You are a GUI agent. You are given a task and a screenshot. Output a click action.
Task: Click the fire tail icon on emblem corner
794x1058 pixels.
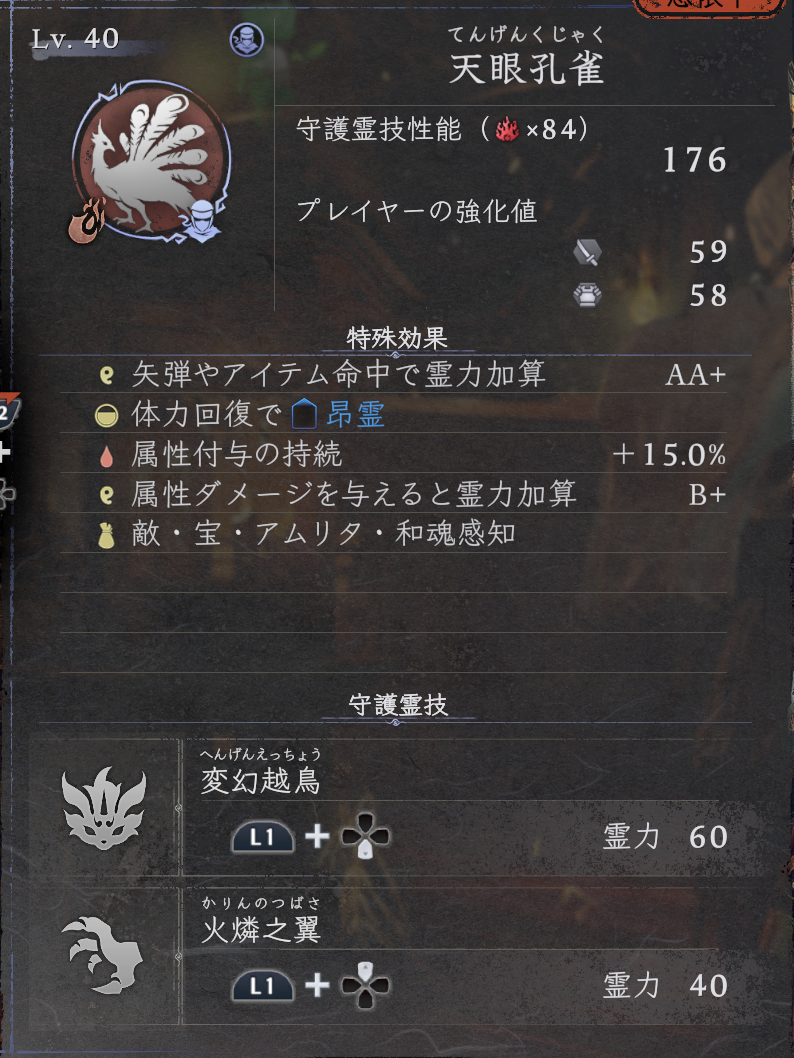coord(86,219)
